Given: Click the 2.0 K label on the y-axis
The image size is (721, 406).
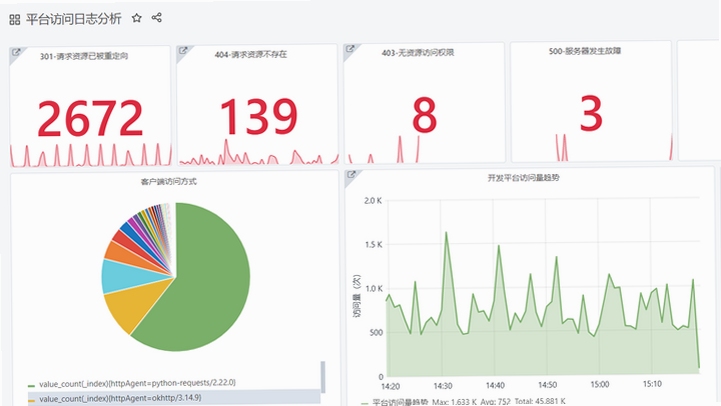Looking at the screenshot, I should point(373,201).
